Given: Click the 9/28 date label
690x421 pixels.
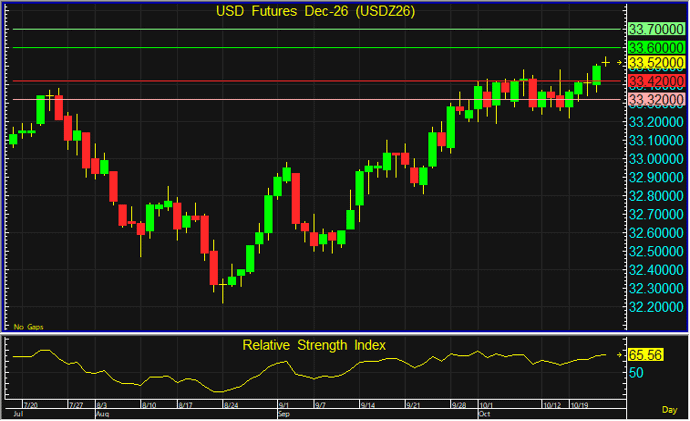Looking at the screenshot, I should point(459,405).
